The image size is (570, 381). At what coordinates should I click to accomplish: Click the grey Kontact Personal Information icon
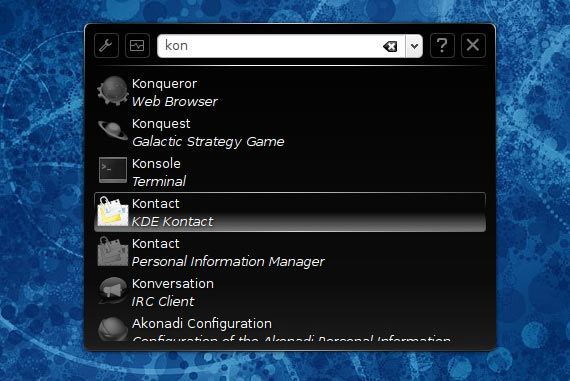pos(113,252)
